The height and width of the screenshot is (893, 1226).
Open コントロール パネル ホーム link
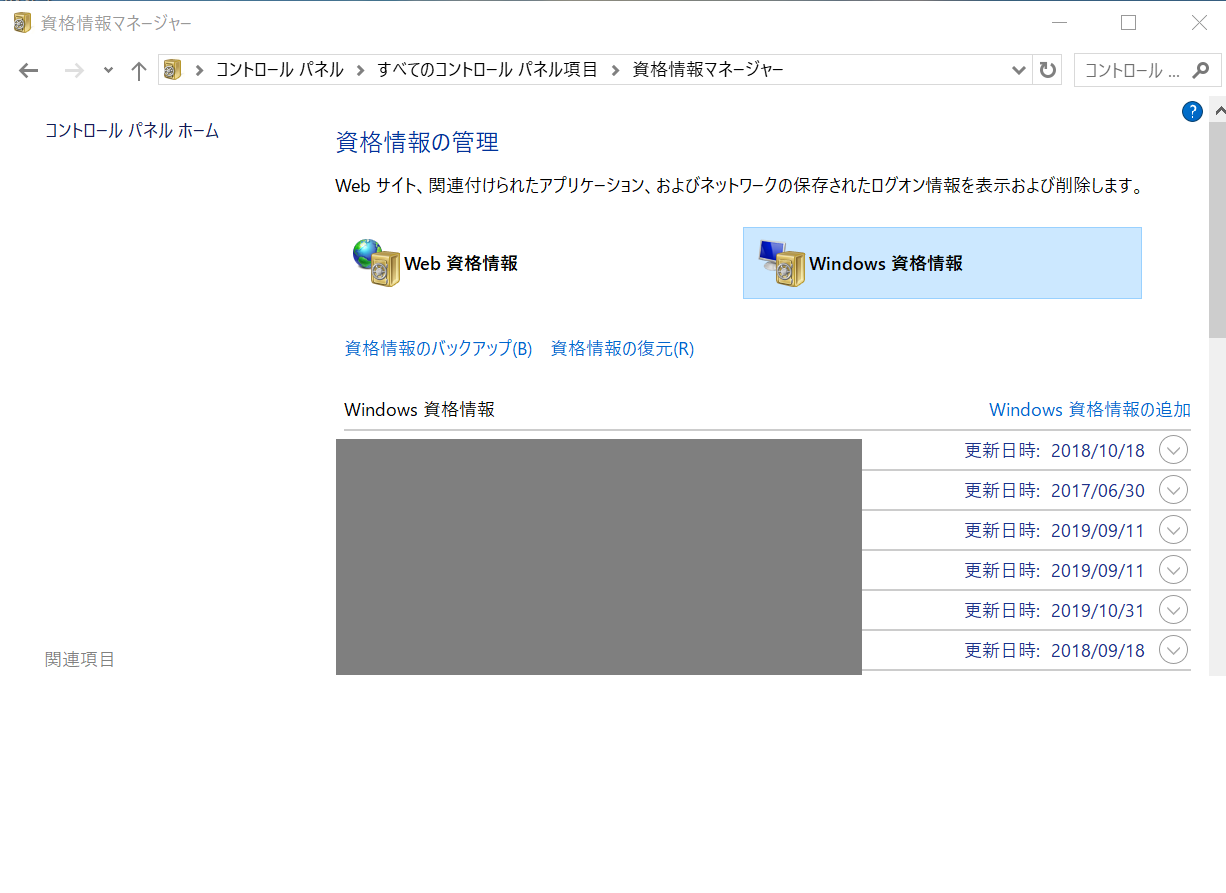[132, 130]
